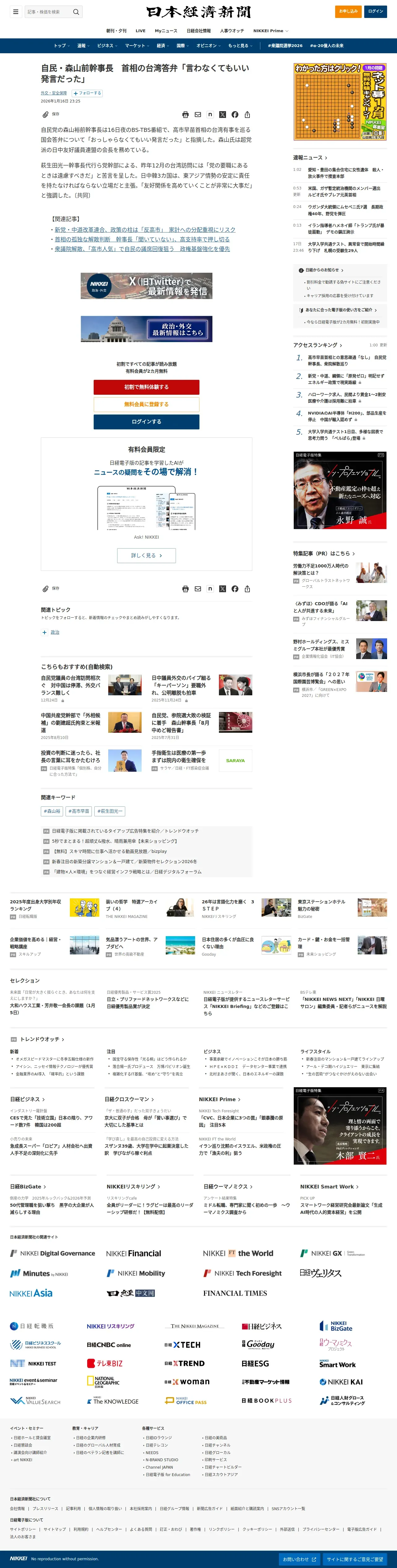Open the アクセスランキング section heading
Image resolution: width=397 pixels, height=1568 pixels.
[317, 345]
